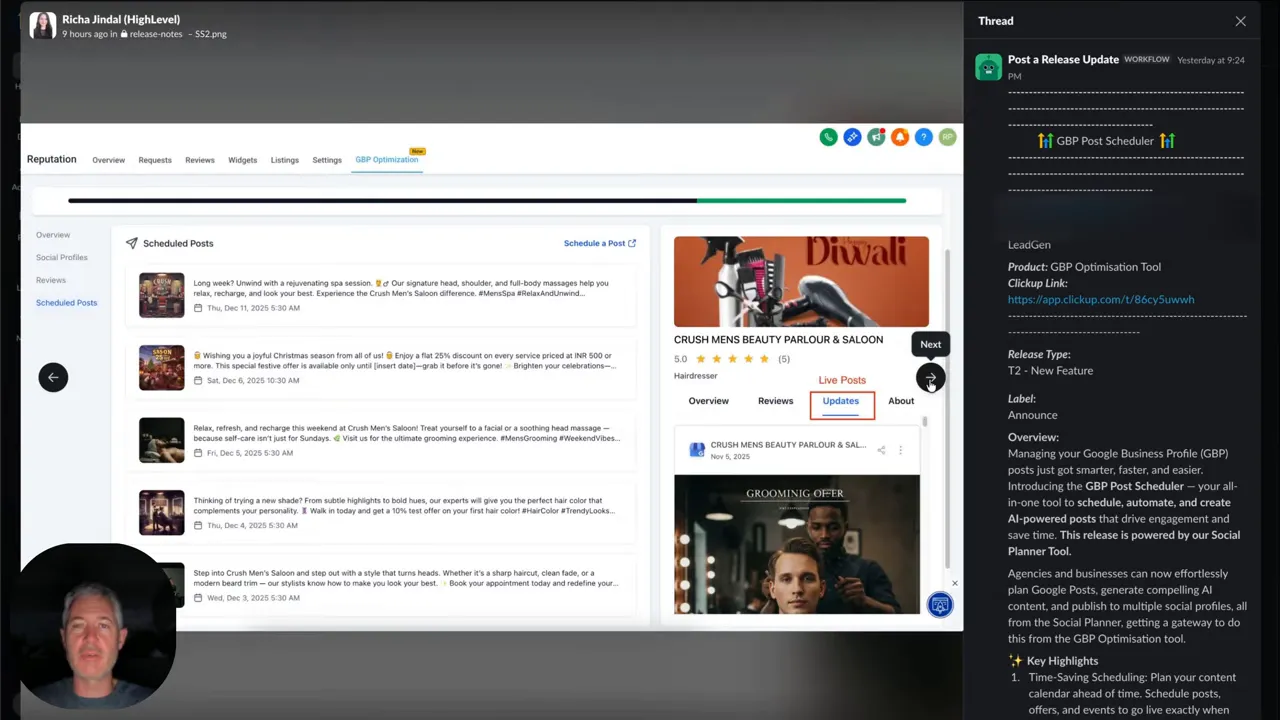Go to the previous image with the left arrow

(53, 377)
